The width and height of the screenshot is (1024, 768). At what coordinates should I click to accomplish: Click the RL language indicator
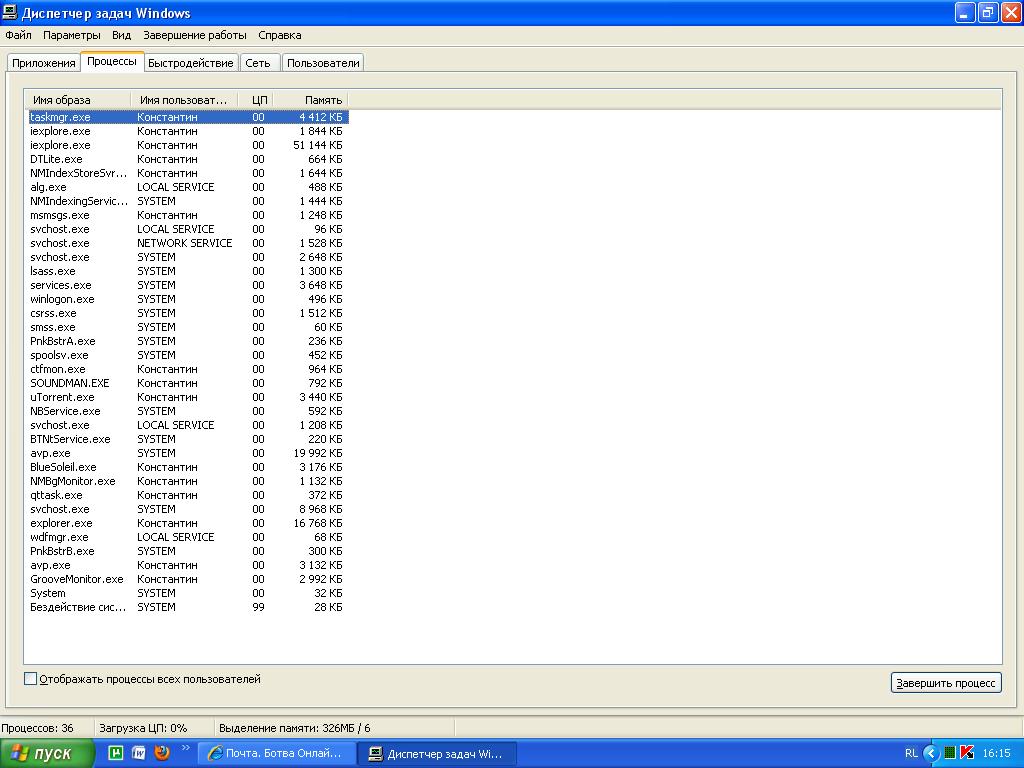tap(911, 753)
